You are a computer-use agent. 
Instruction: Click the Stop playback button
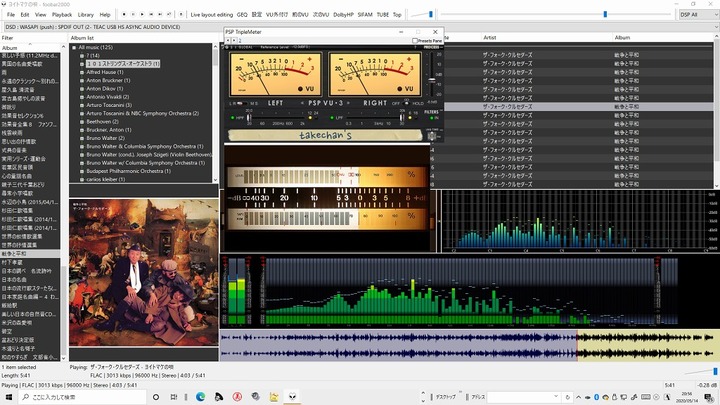tap(124, 15)
